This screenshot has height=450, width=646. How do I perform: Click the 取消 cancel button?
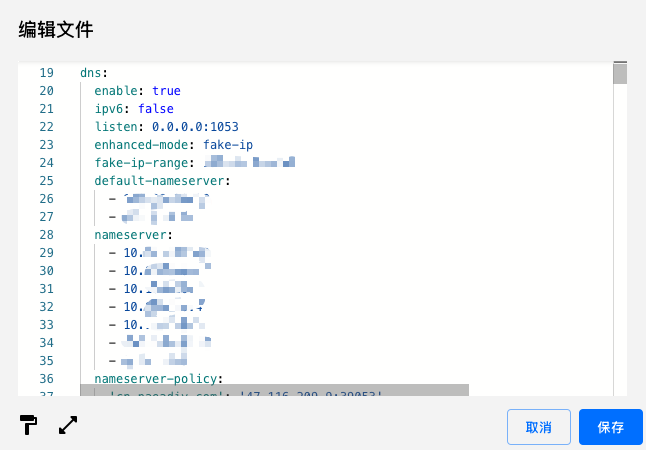(538, 427)
